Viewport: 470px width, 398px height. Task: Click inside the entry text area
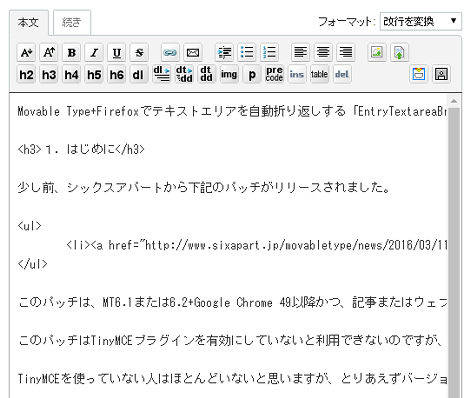pyautogui.click(x=229, y=245)
